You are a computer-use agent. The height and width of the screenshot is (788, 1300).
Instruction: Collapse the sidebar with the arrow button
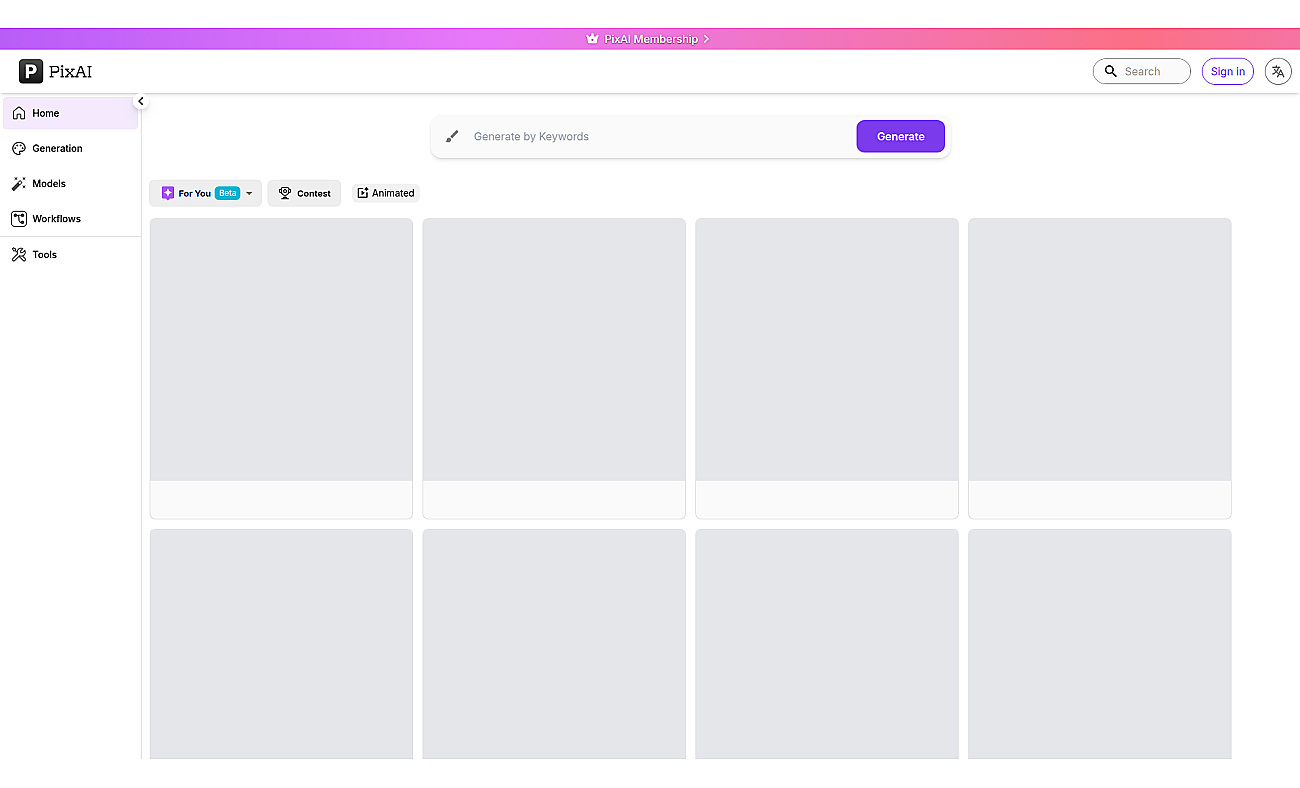(141, 101)
